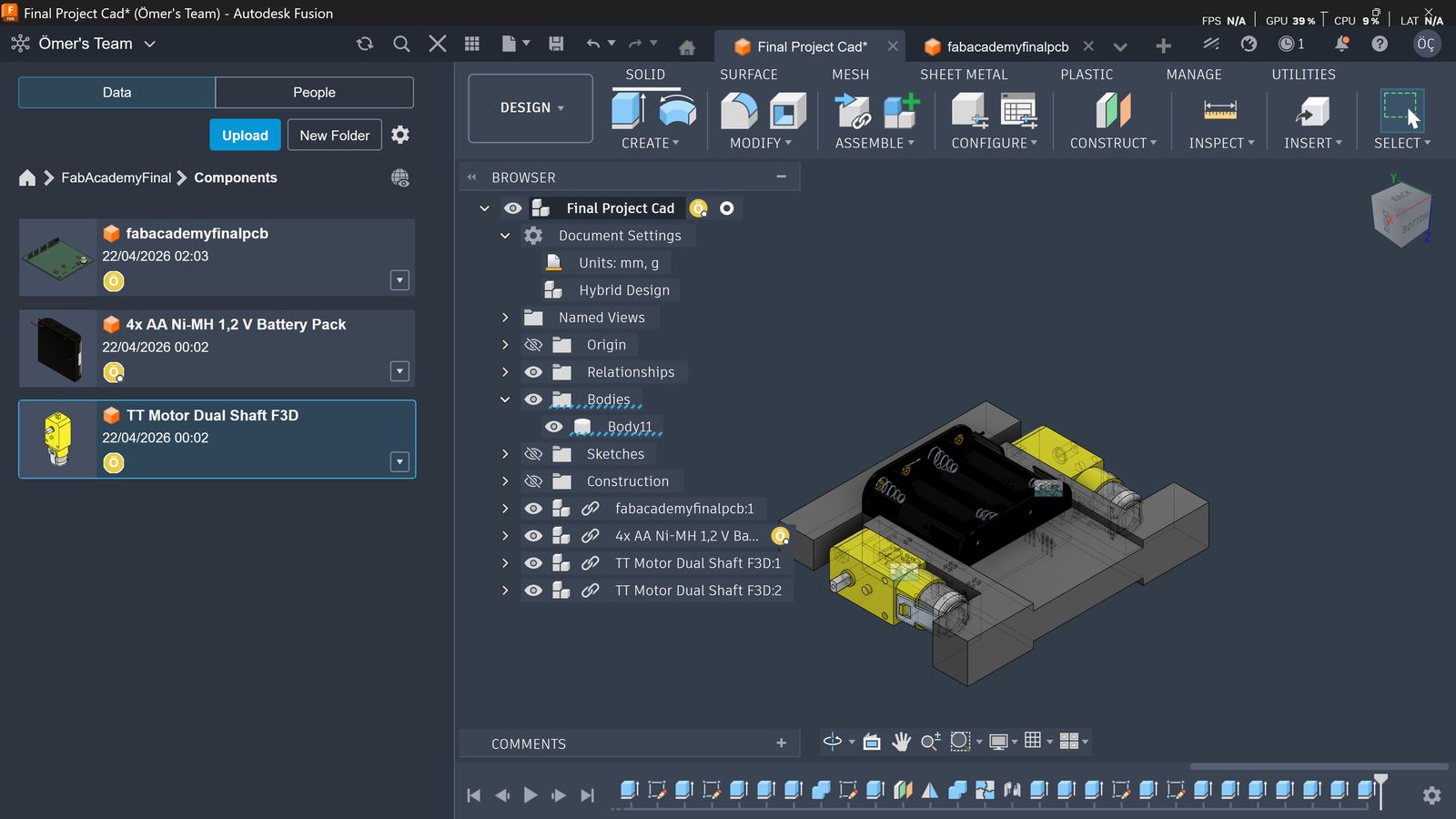The width and height of the screenshot is (1456, 819).
Task: Click the search magnifier icon in top bar
Action: tap(401, 44)
